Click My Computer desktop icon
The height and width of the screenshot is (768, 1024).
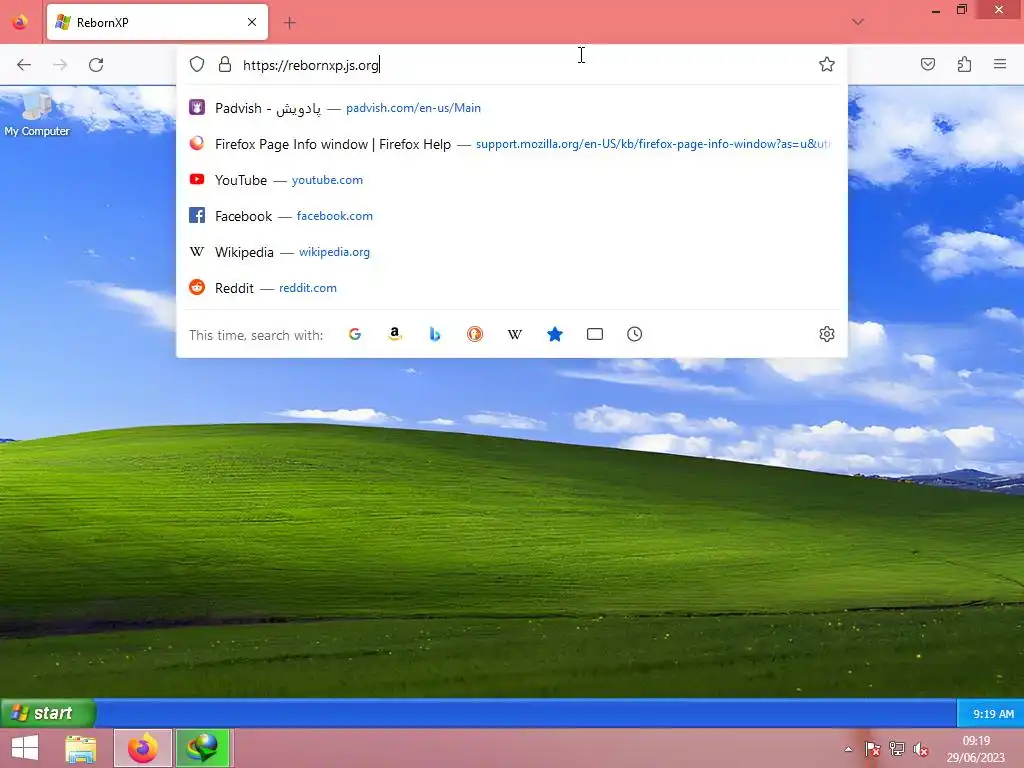pos(37,114)
